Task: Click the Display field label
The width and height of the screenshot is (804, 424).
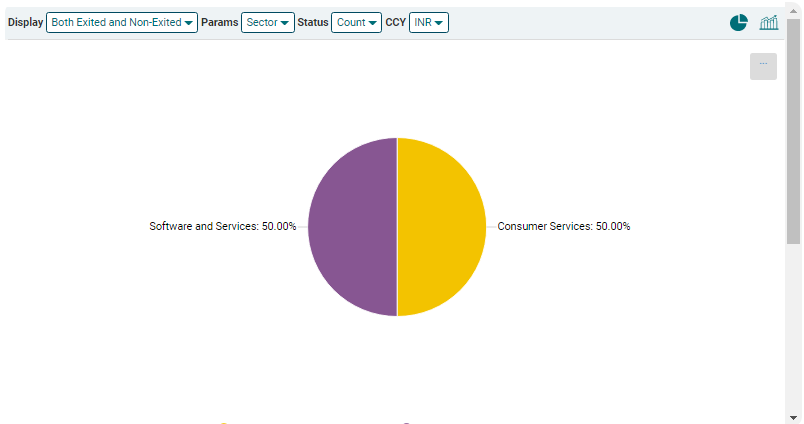Action: pos(26,22)
